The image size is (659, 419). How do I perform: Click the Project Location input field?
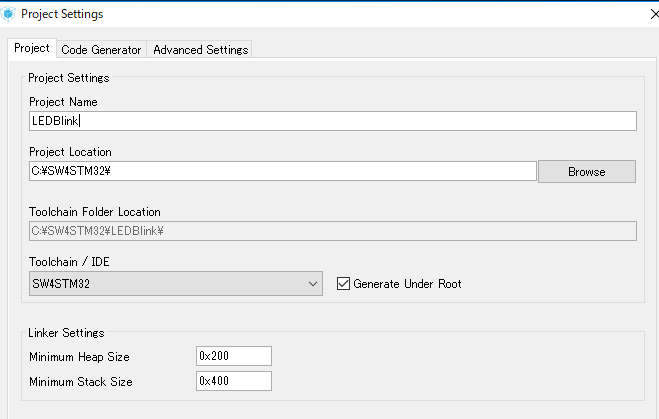pos(283,171)
